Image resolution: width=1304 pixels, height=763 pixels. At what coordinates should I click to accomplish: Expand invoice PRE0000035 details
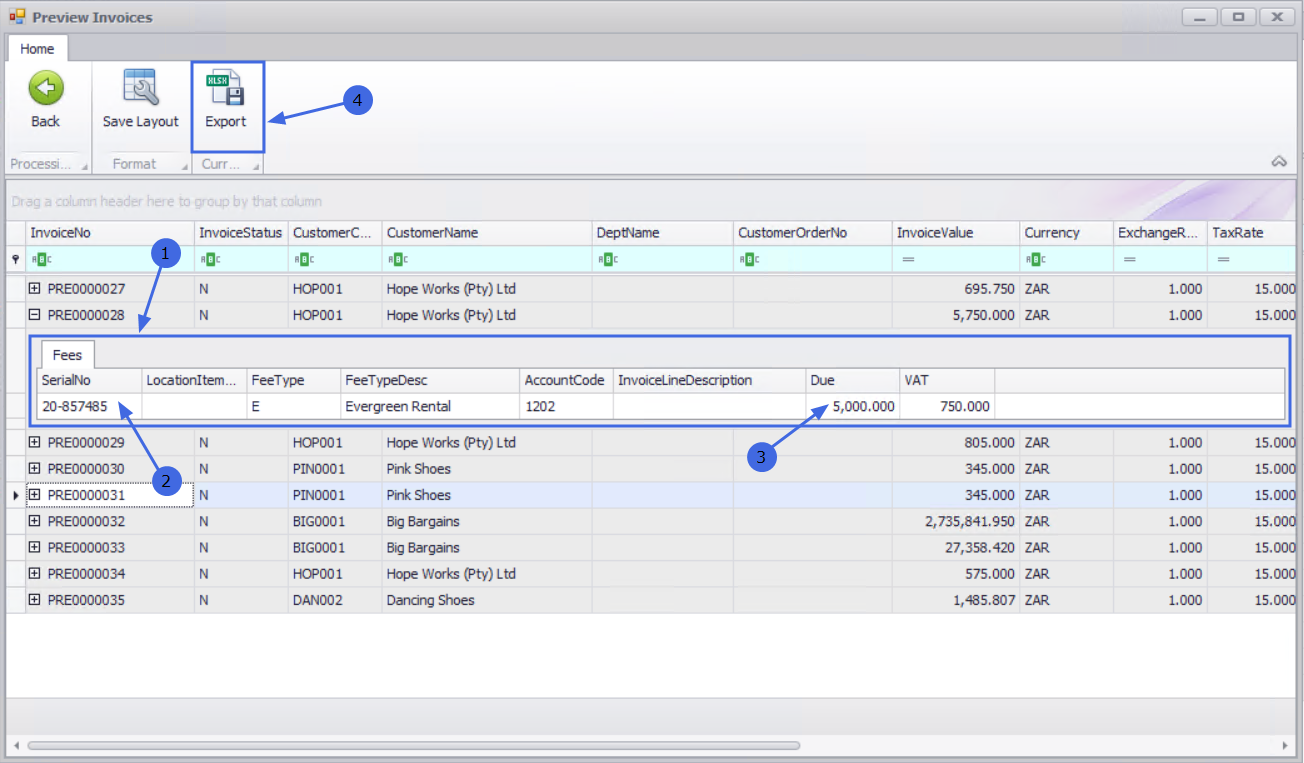pyautogui.click(x=35, y=600)
